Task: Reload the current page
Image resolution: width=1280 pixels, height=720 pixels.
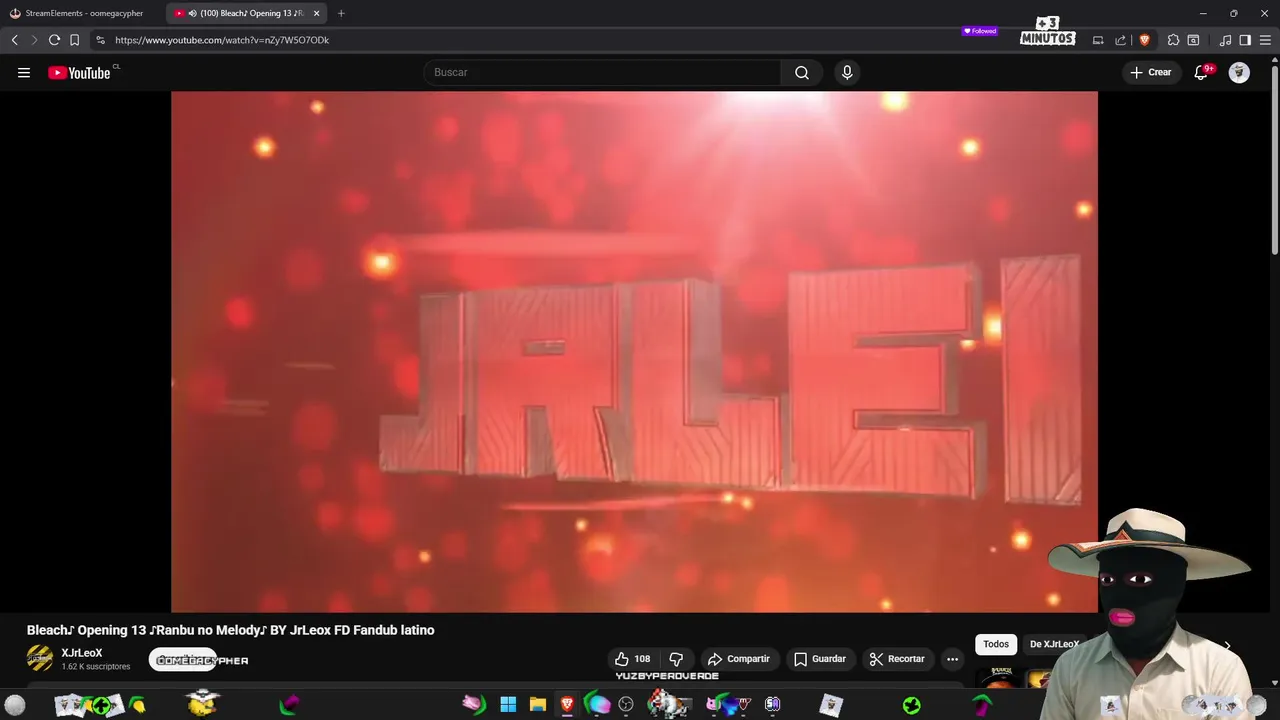Action: [54, 40]
